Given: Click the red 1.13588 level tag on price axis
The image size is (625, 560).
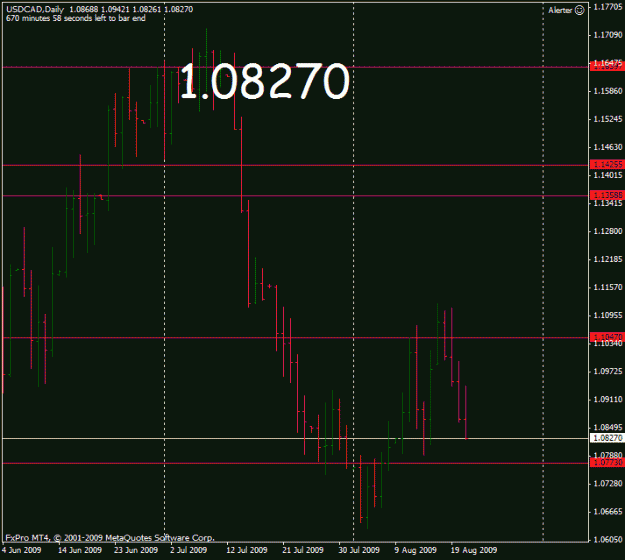Looking at the screenshot, I should coord(607,195).
